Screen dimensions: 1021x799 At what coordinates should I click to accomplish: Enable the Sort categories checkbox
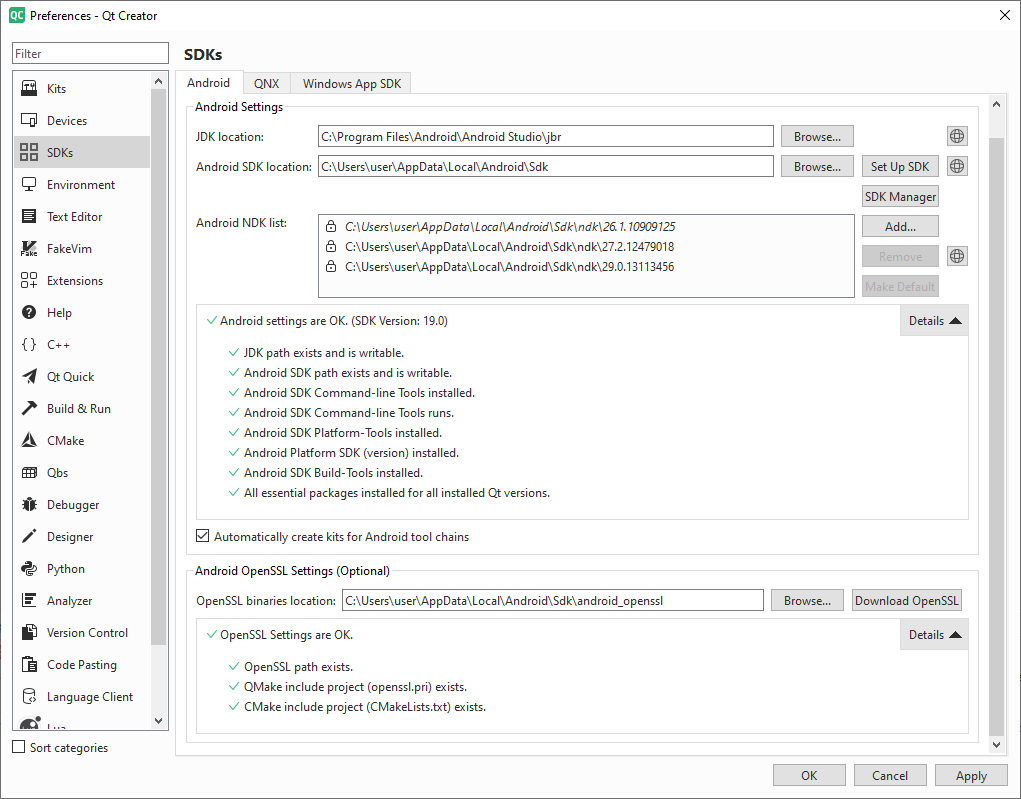click(x=19, y=747)
